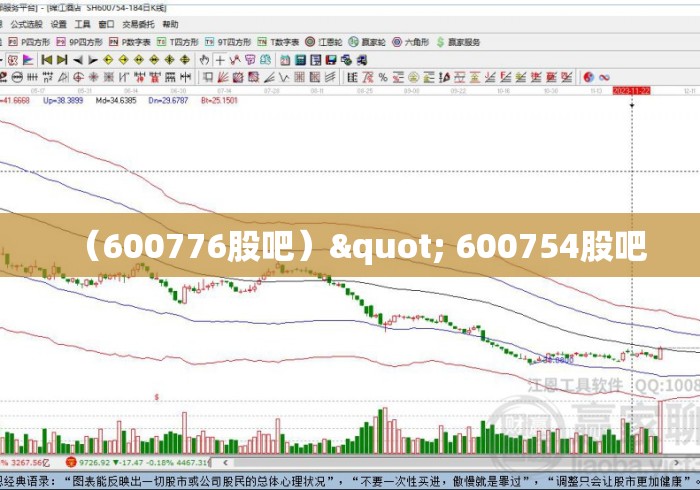Screen dimensions: 700x490
Task: Select the red starburst drawing tool
Action: (93, 77)
